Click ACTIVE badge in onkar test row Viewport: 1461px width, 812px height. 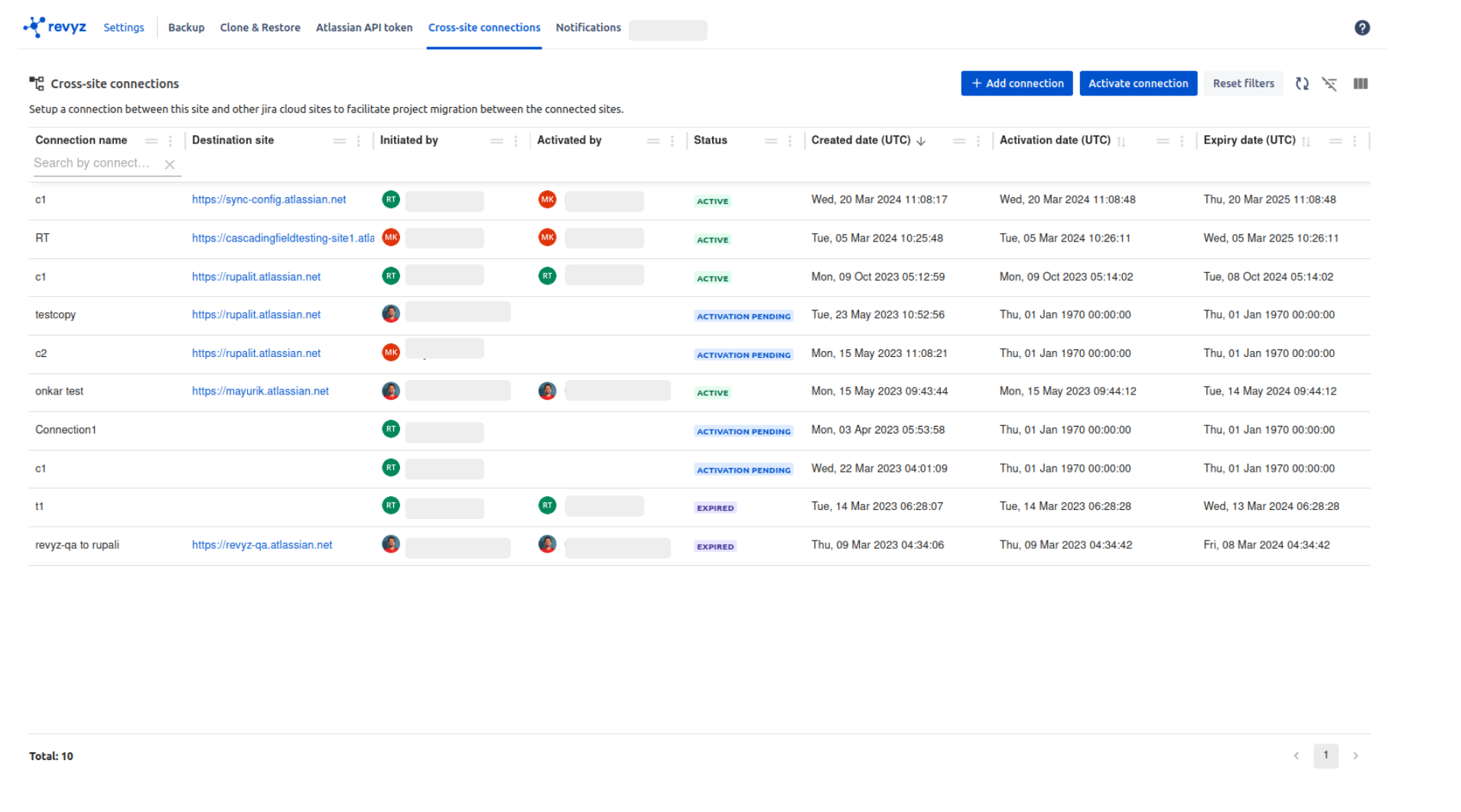(712, 393)
